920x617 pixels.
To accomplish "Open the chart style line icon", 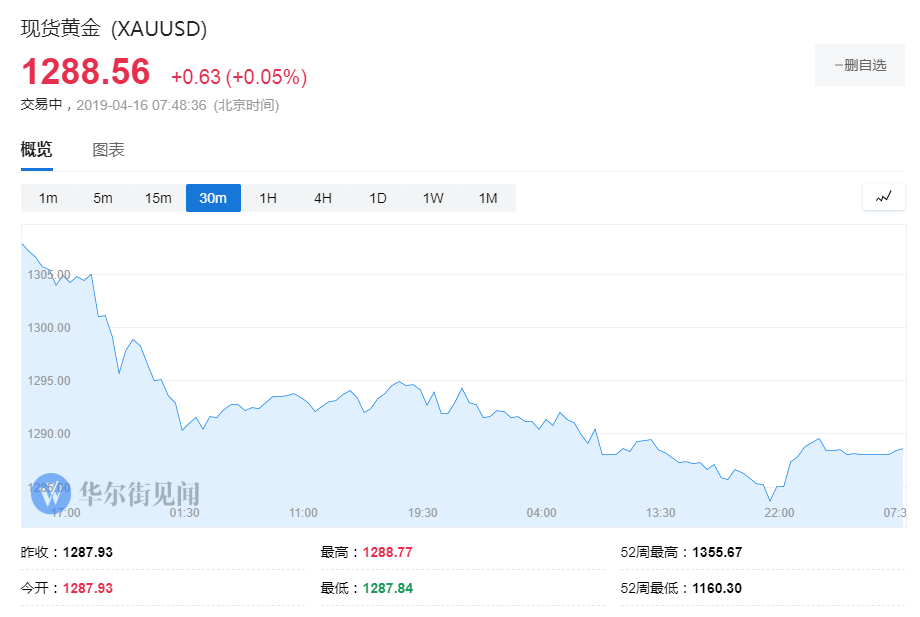I will 883,197.
